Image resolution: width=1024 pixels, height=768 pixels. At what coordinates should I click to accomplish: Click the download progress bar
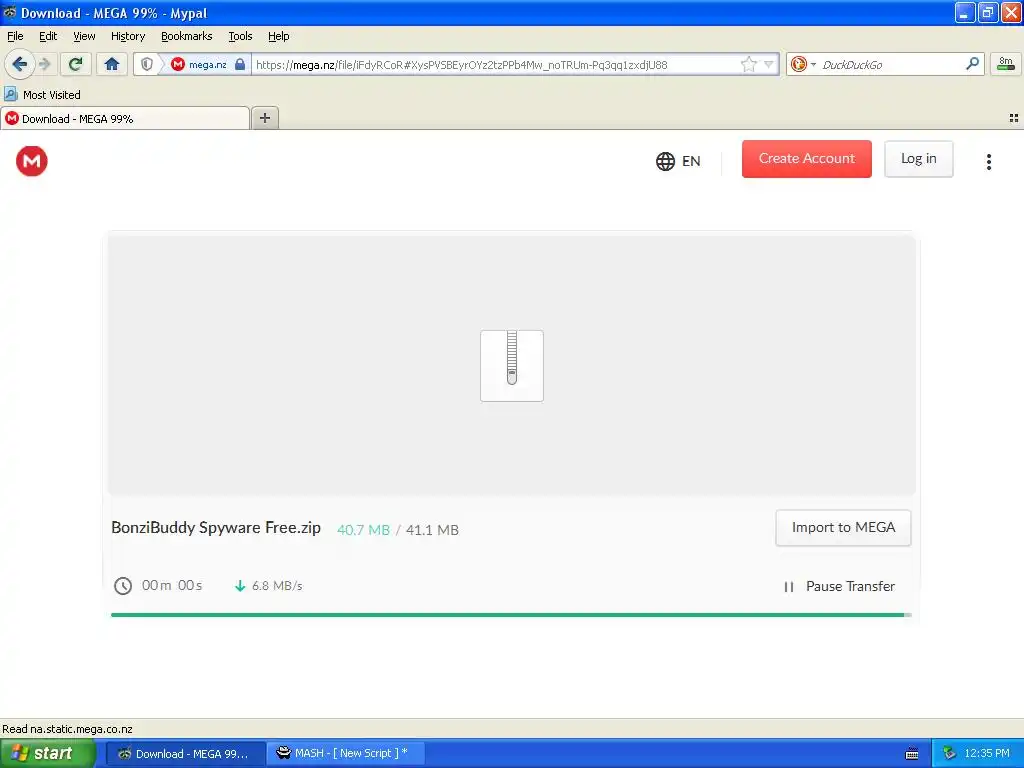[511, 615]
